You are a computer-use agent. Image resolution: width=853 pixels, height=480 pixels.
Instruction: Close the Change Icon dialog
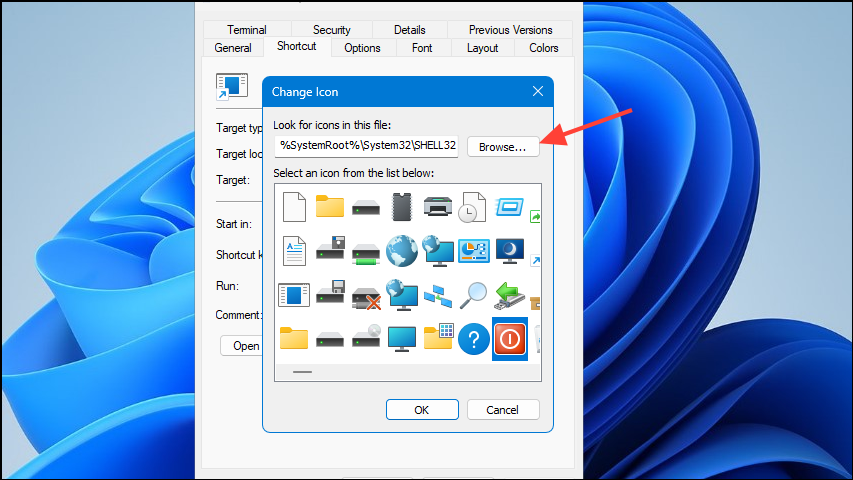coord(538,91)
